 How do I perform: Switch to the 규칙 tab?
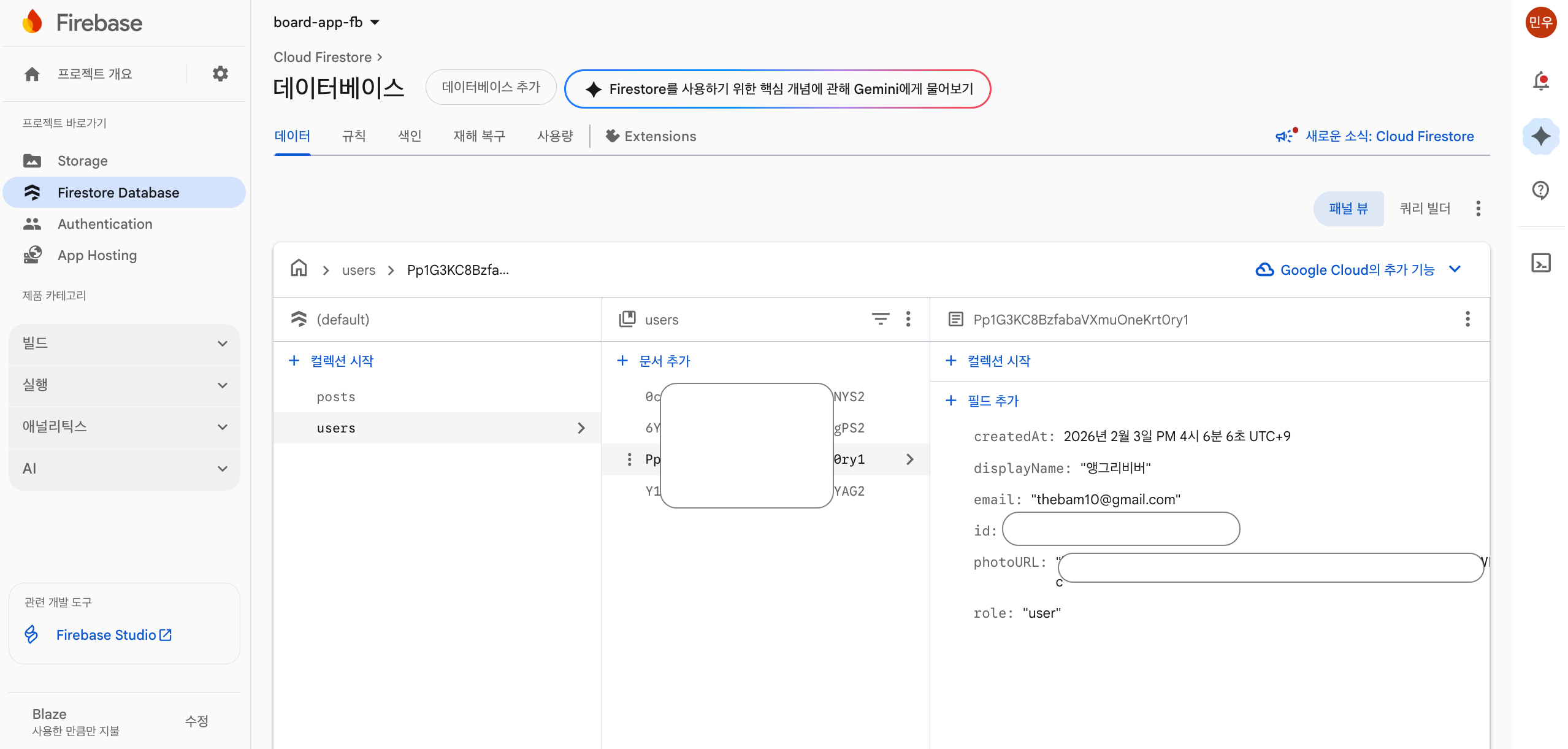pos(354,136)
